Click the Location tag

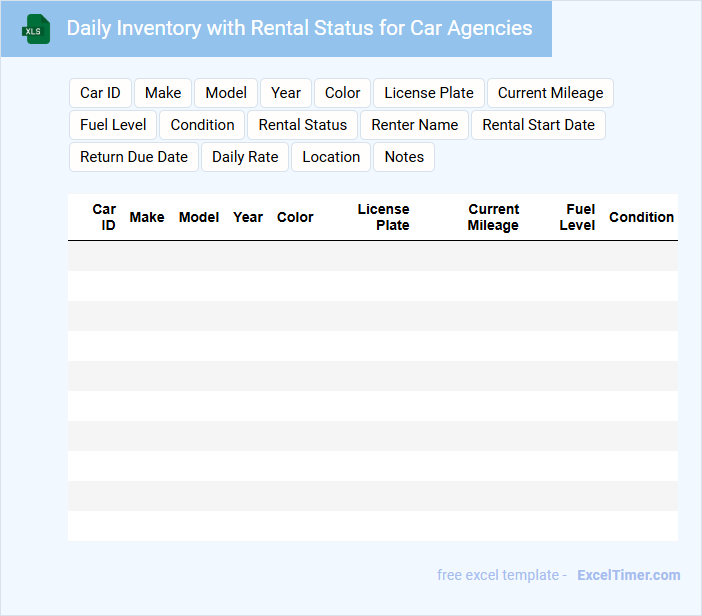pos(331,157)
